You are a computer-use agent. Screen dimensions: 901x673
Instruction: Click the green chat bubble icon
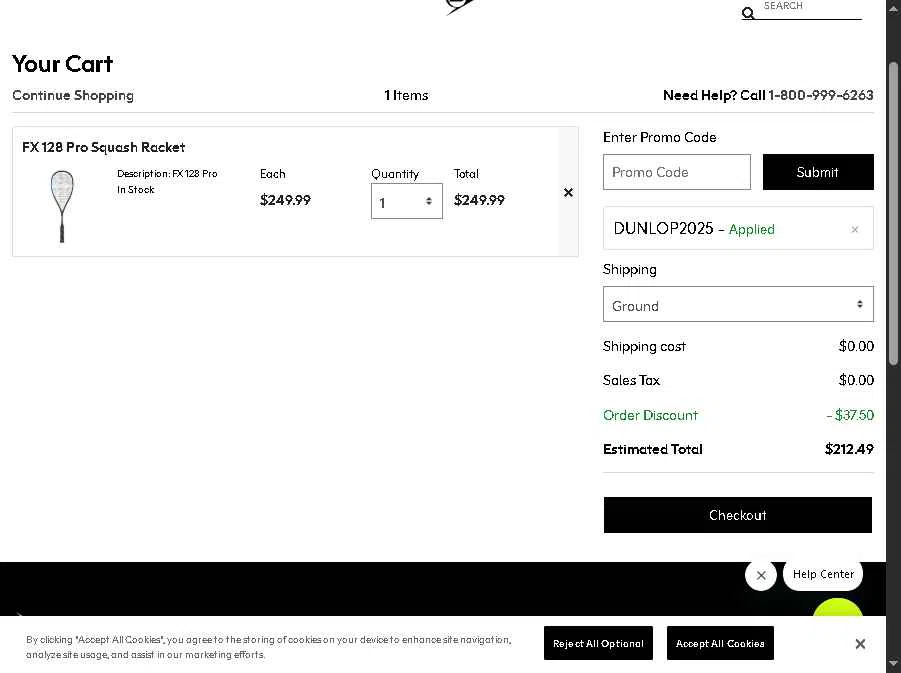tap(838, 607)
